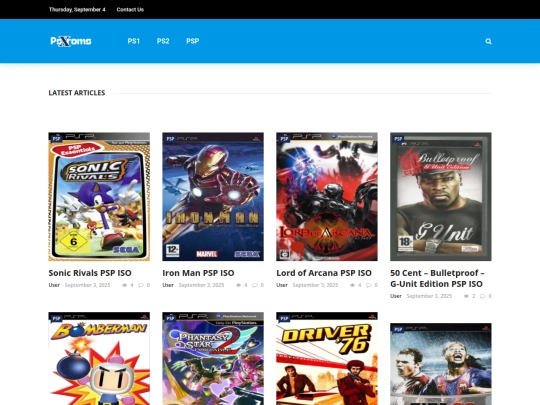Click the views eye icon under Lord of Arcana
Viewport: 540px width, 405px height.
pyautogui.click(x=352, y=285)
